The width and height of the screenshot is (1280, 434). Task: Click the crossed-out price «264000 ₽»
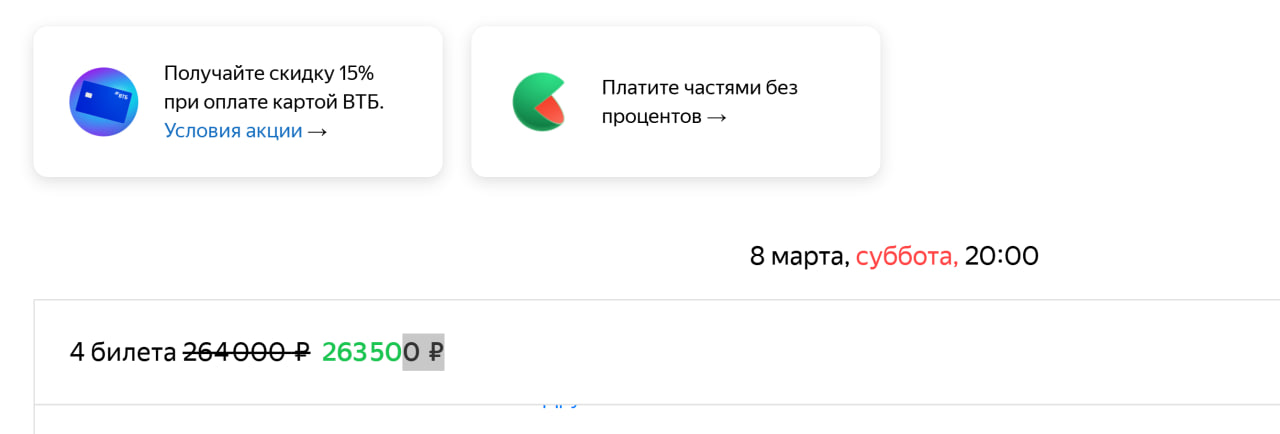[x=246, y=352]
